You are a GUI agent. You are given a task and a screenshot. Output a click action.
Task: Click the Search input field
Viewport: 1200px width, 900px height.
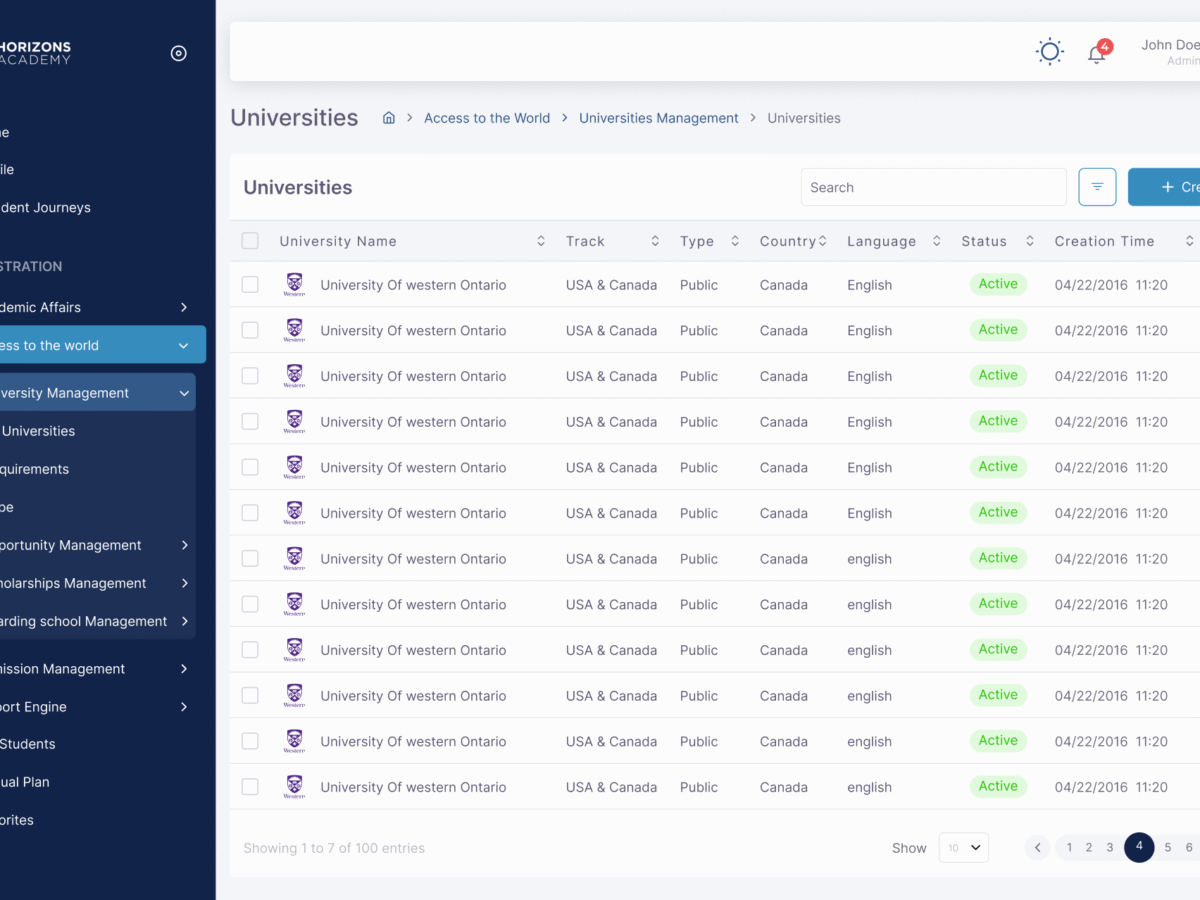[934, 187]
